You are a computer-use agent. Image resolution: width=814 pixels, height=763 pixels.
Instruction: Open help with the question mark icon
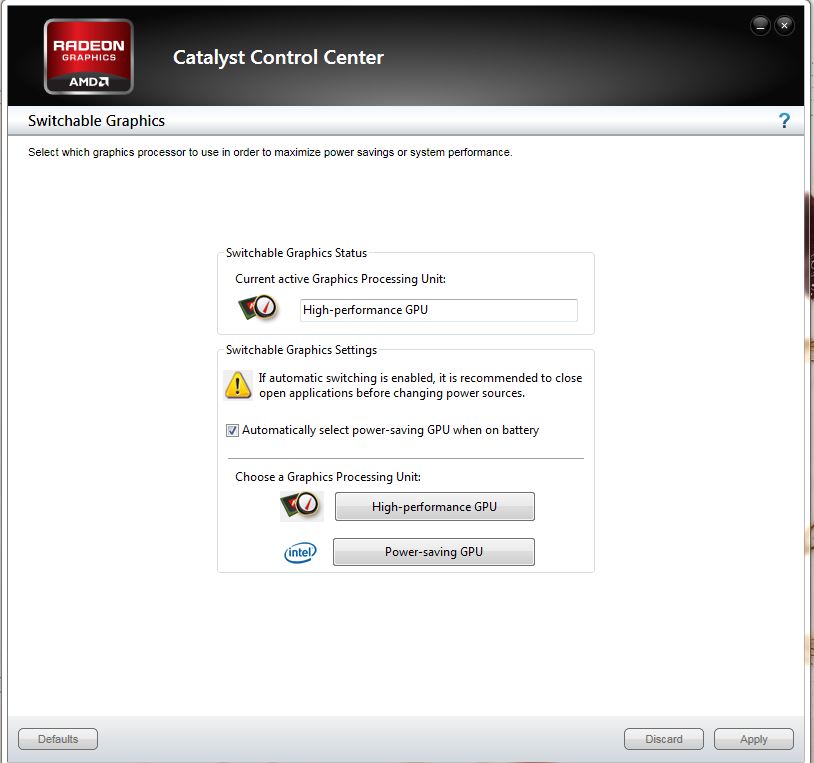pos(784,120)
